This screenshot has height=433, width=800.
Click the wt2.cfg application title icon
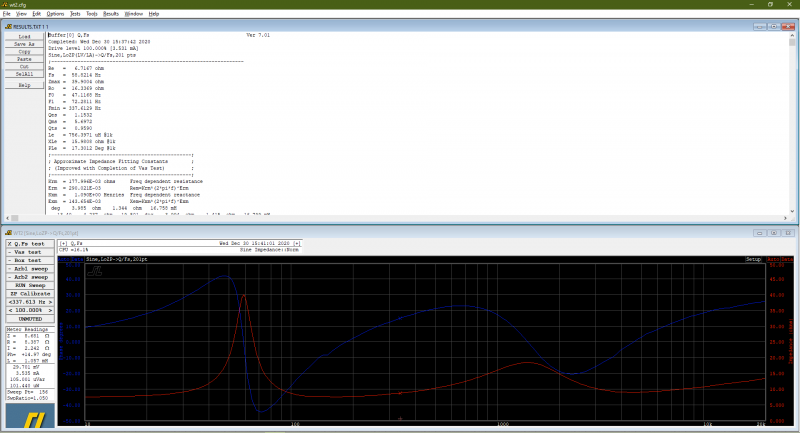(x=5, y=4)
